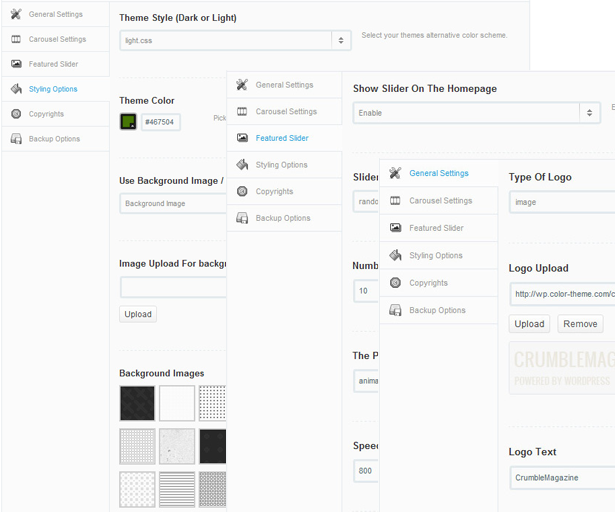Click the Styling Options paint icon in the Logo panel sidebar
The width and height of the screenshot is (615, 512).
396,256
